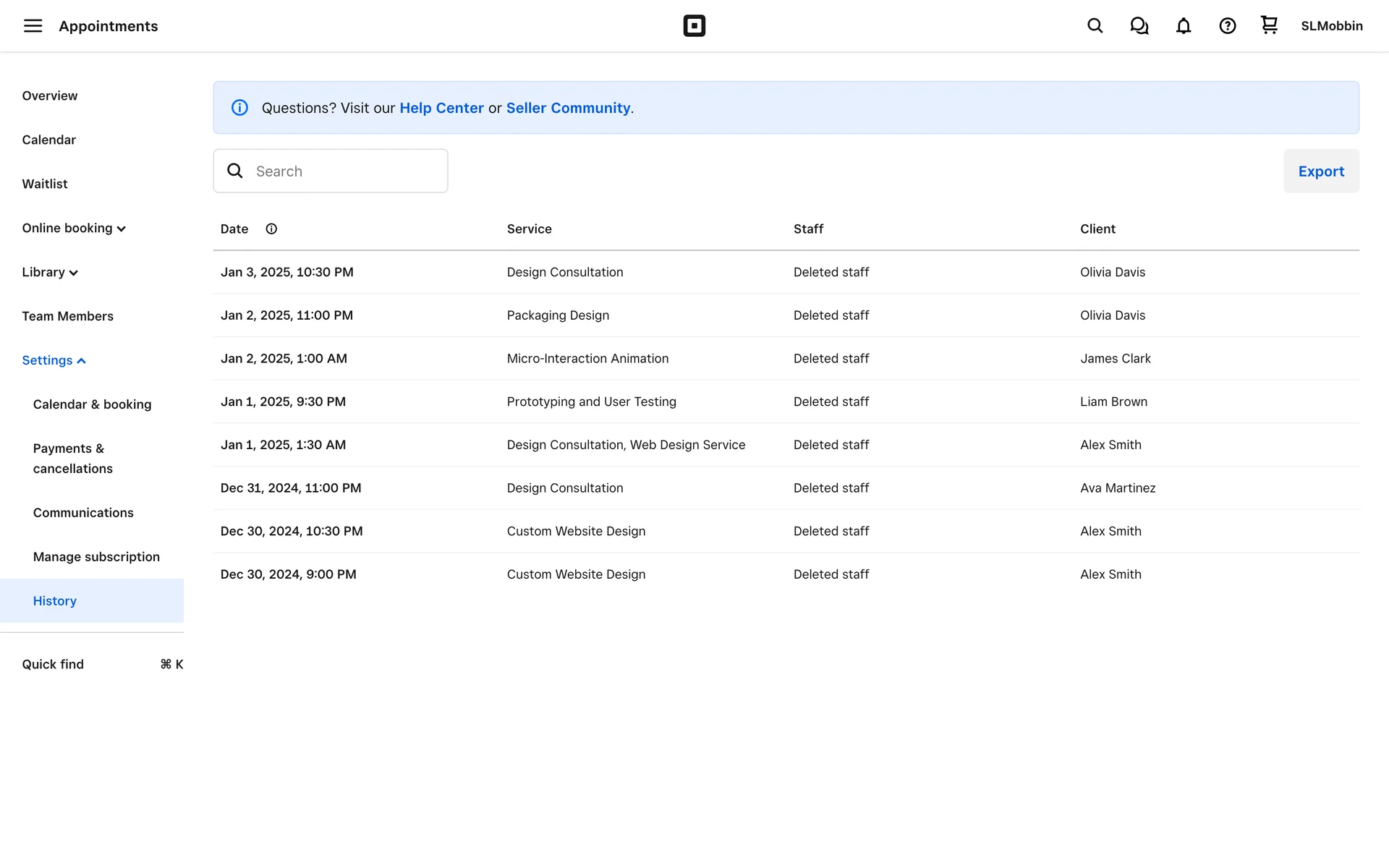Expand the Online booking section
The image size is (1389, 868).
(74, 228)
